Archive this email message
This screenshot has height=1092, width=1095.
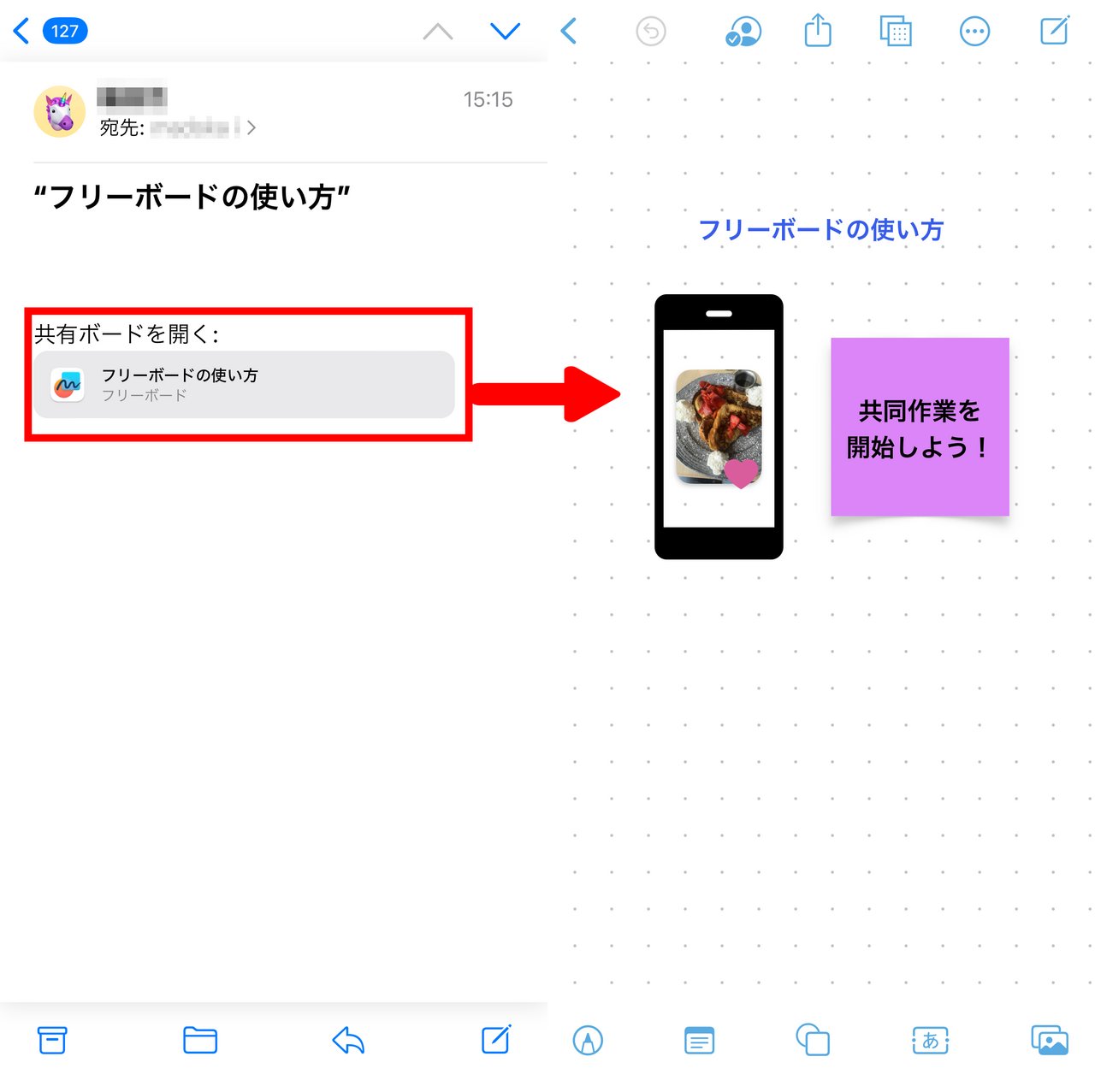(x=52, y=1041)
